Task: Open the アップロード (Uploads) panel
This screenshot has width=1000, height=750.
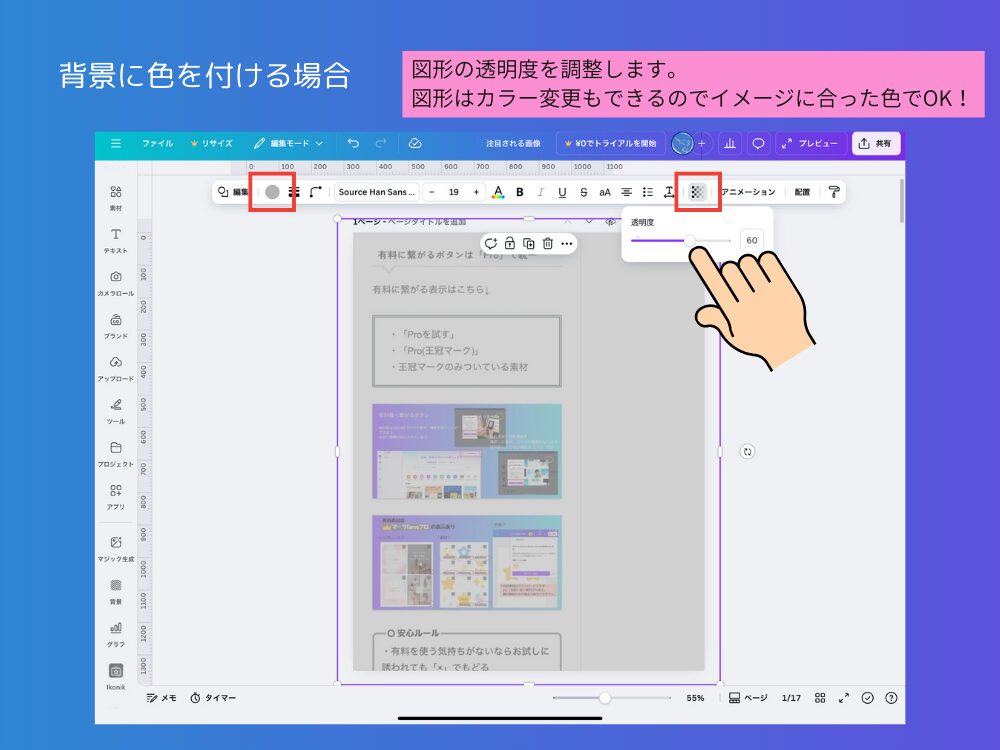Action: (115, 367)
